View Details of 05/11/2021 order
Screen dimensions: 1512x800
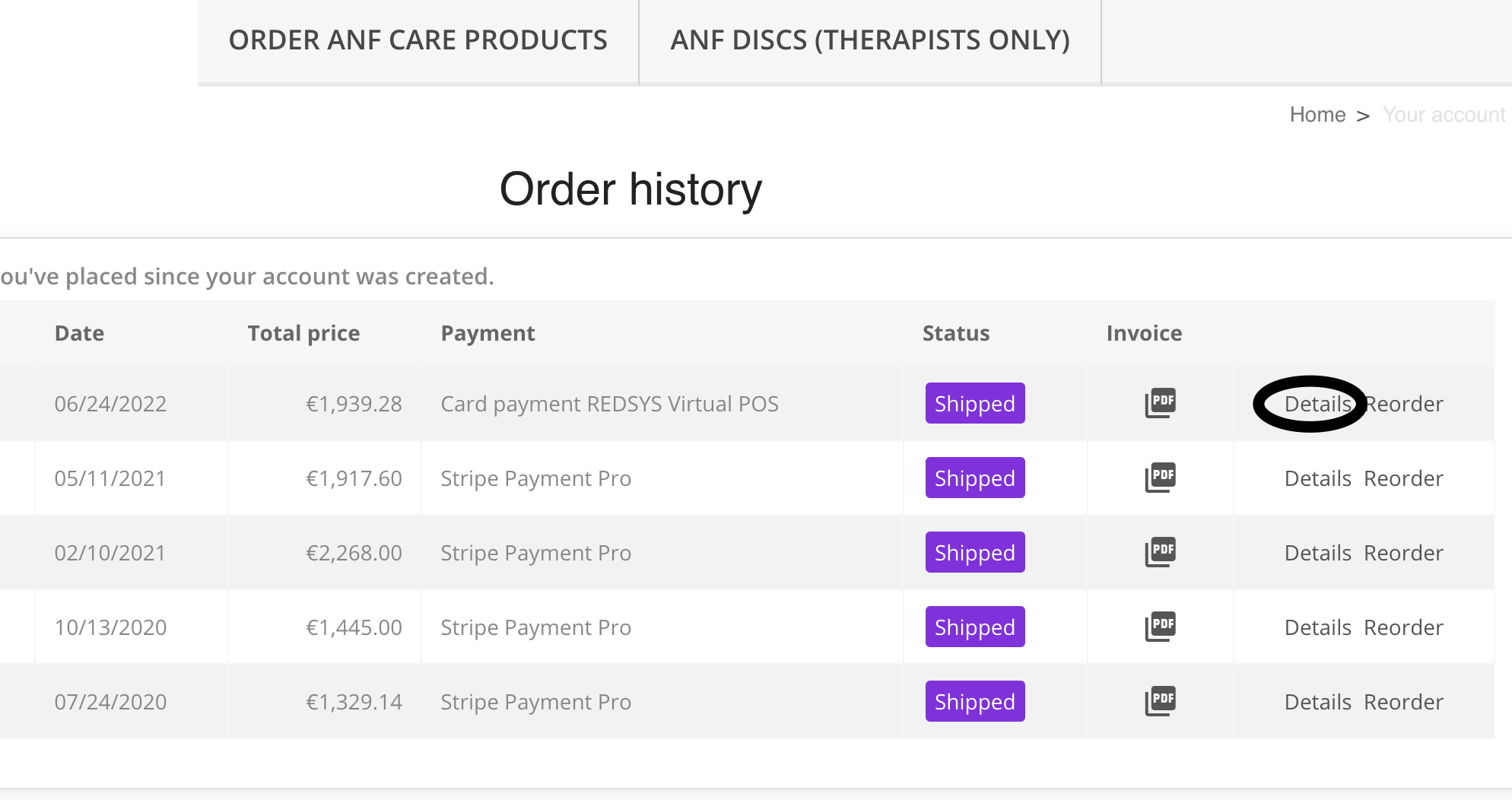click(1317, 478)
